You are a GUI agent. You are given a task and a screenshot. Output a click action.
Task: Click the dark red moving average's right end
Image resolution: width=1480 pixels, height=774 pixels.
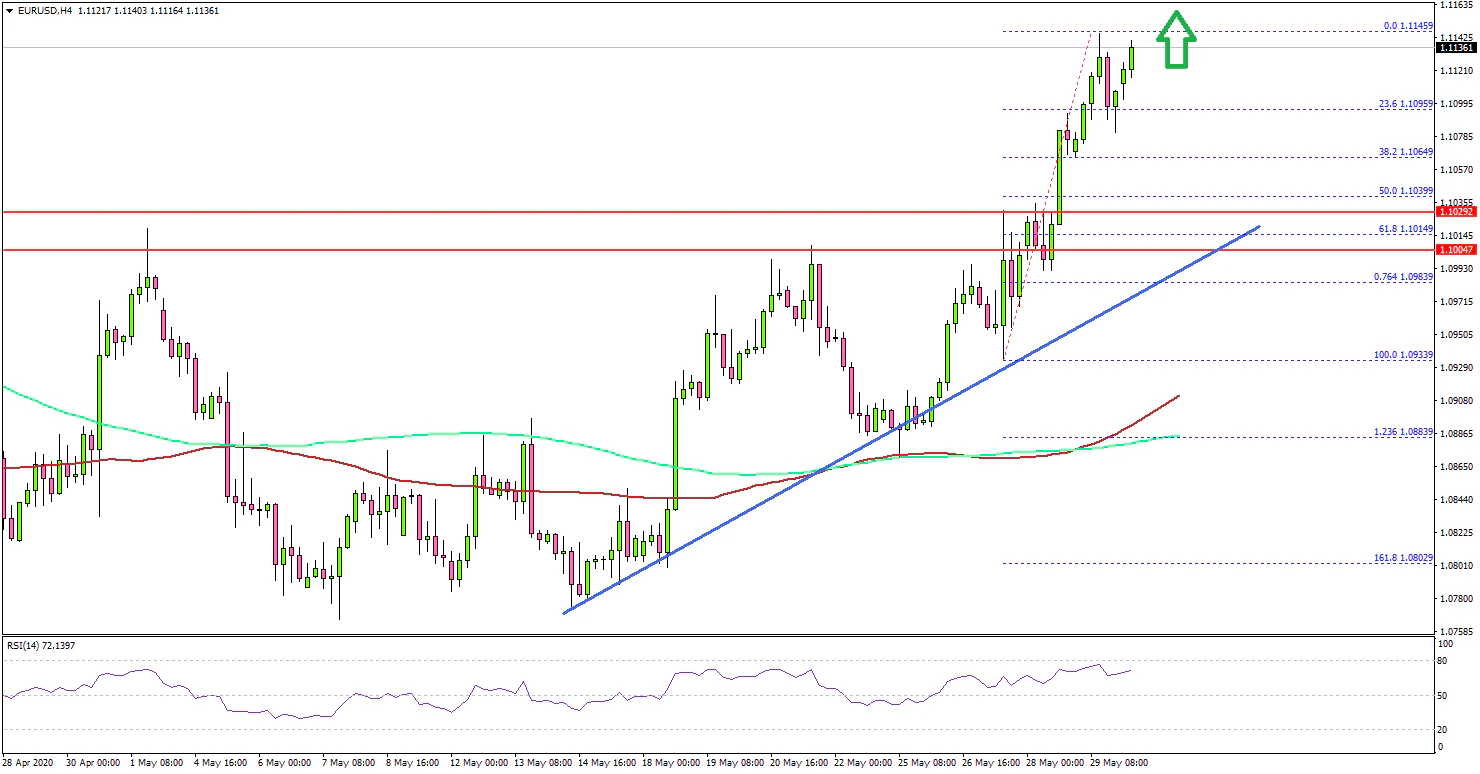pyautogui.click(x=1178, y=397)
